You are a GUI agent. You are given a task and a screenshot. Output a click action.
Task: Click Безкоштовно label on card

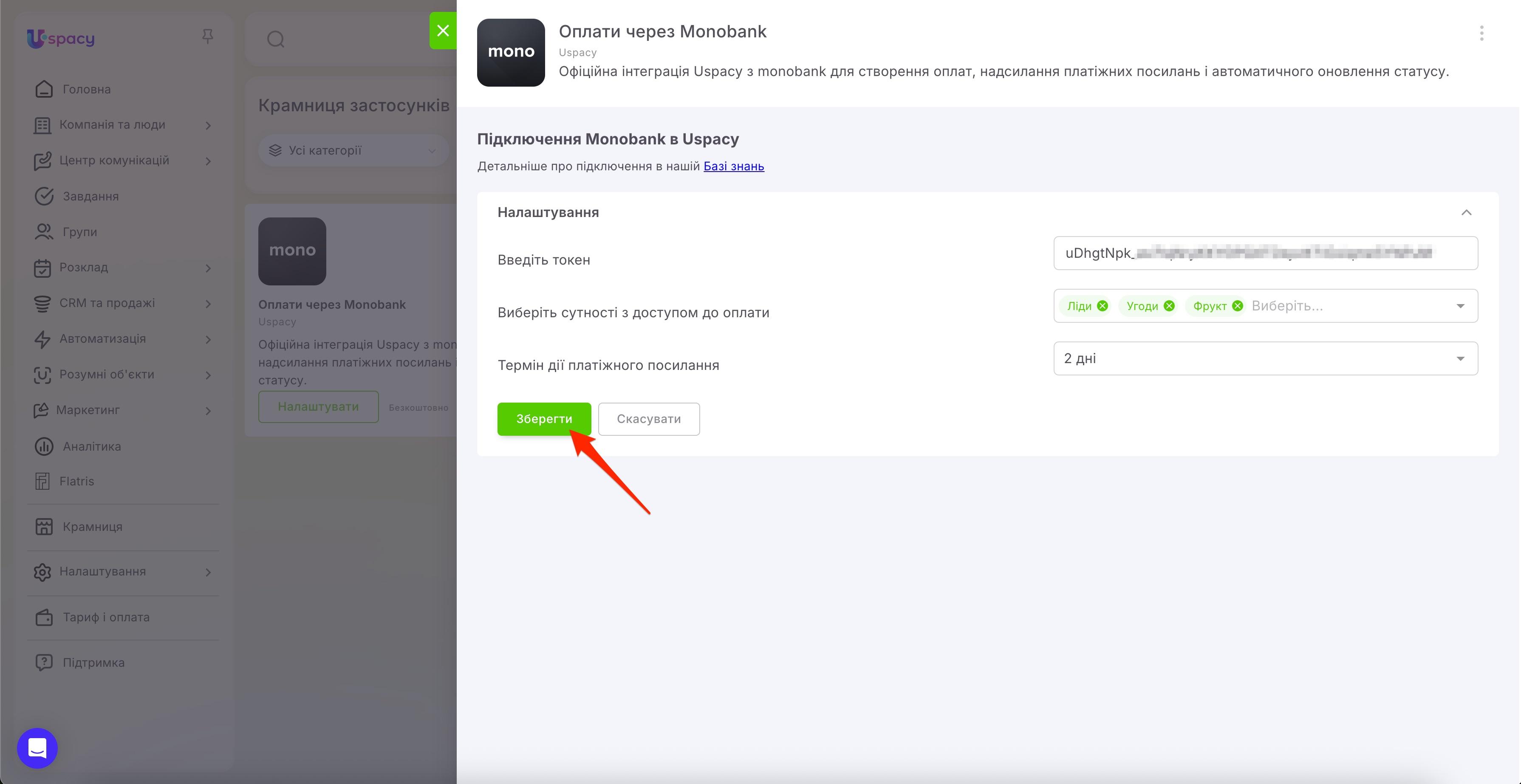[418, 407]
